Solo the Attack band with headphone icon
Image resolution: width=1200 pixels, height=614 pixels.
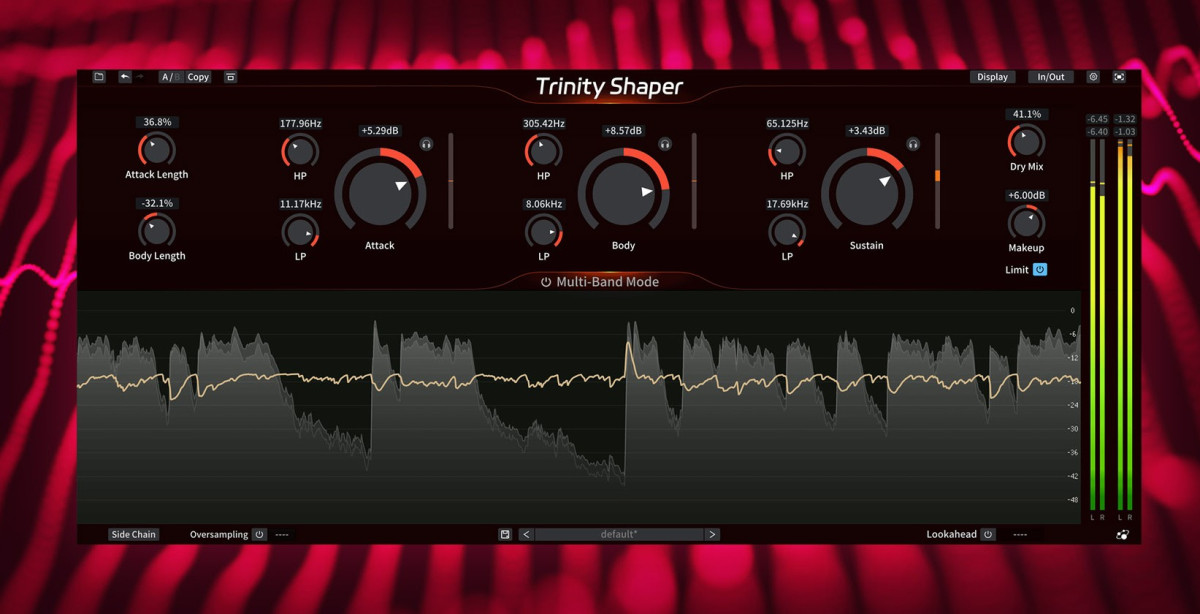point(426,145)
